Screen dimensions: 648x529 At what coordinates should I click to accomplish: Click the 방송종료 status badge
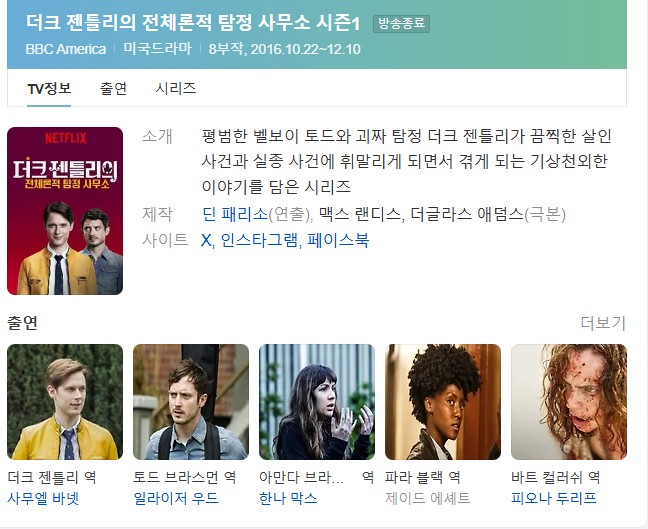pyautogui.click(x=401, y=24)
